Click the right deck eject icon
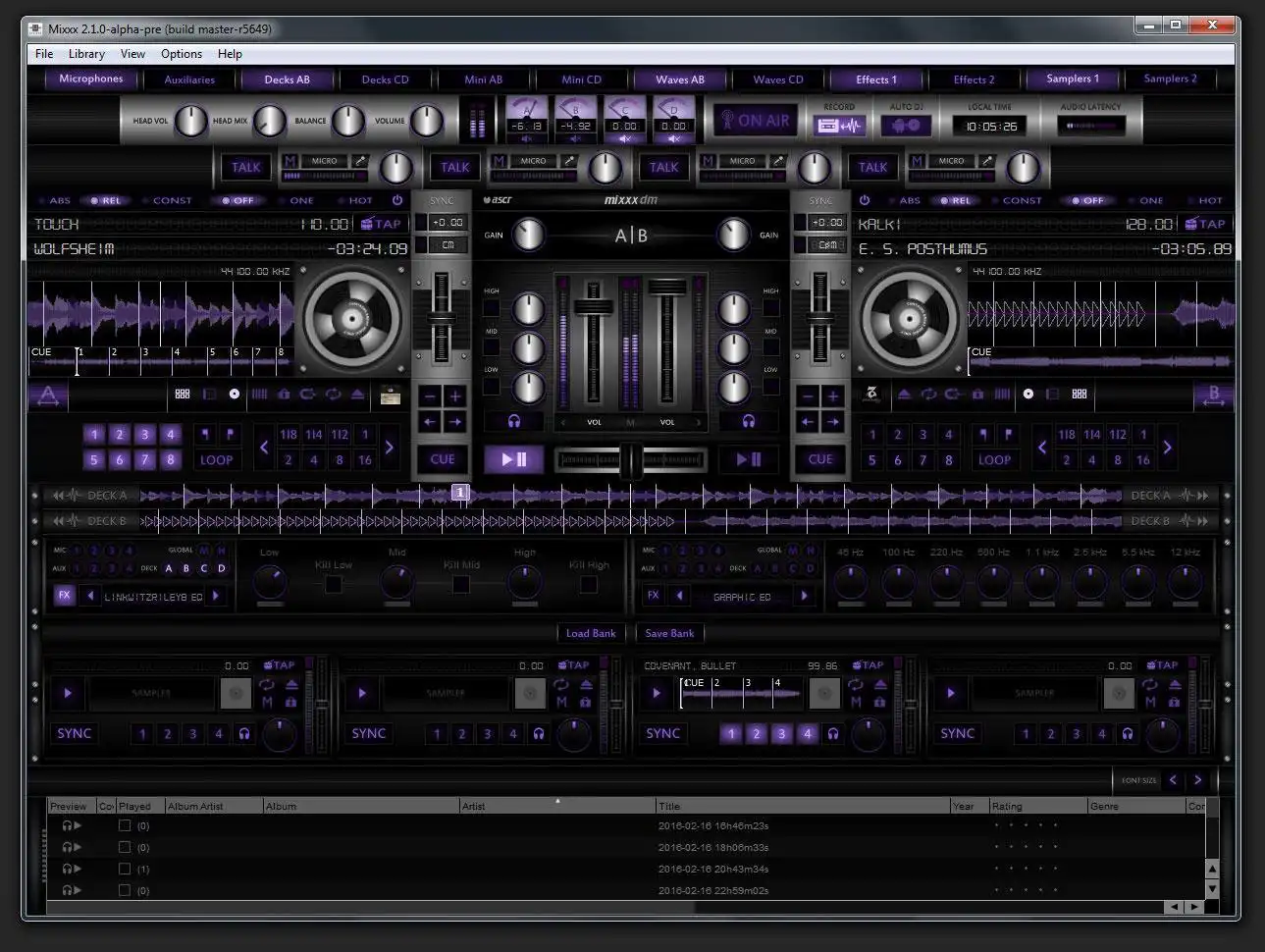This screenshot has width=1265, height=952. 903,395
